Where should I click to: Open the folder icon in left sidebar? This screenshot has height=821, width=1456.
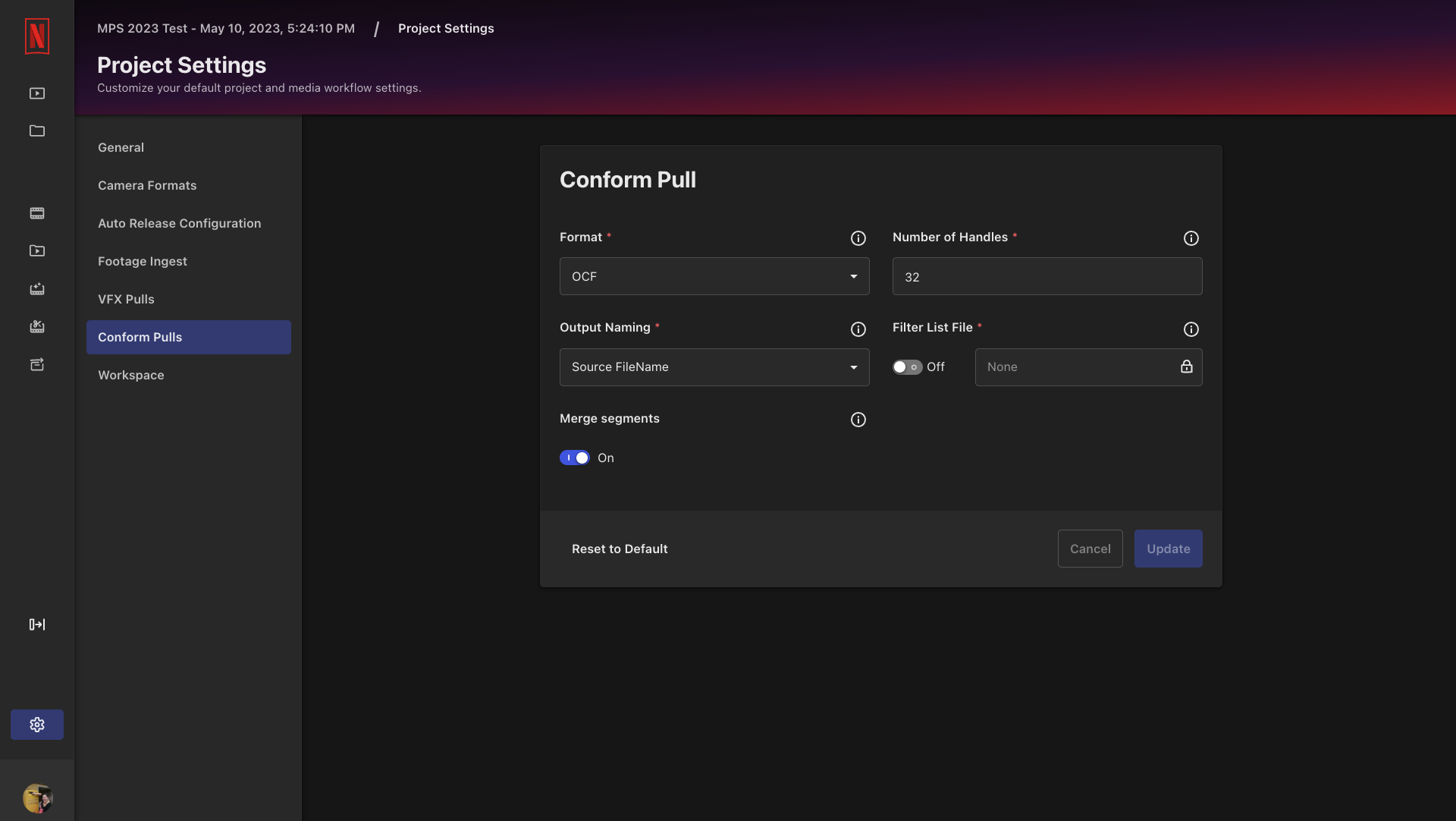[37, 131]
